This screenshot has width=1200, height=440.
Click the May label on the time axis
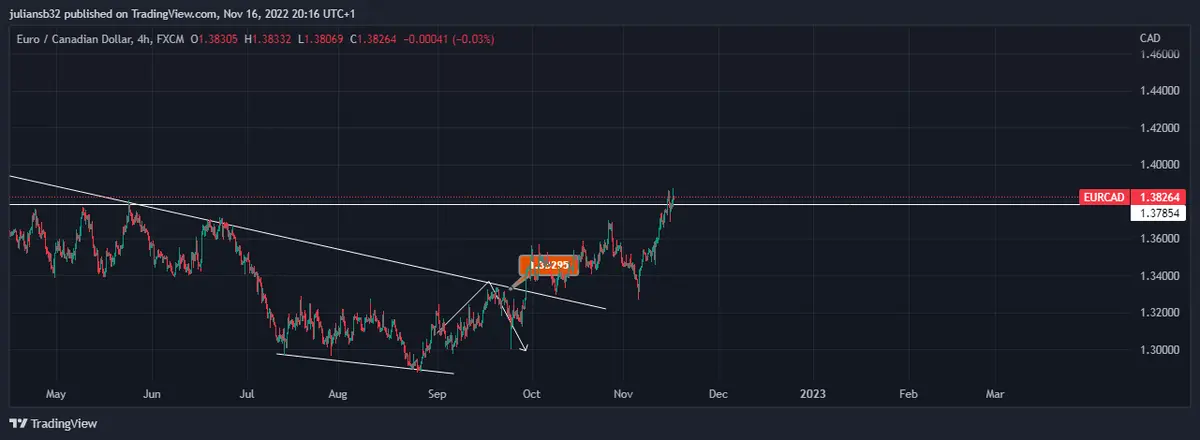[56, 394]
